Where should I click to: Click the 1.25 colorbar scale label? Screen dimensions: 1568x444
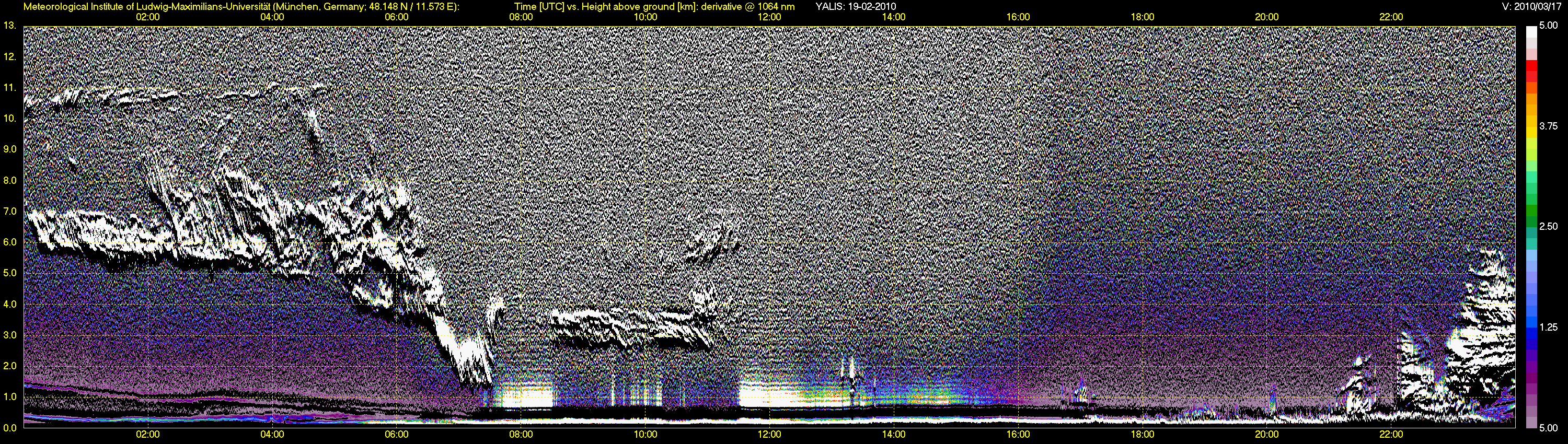click(x=1549, y=327)
